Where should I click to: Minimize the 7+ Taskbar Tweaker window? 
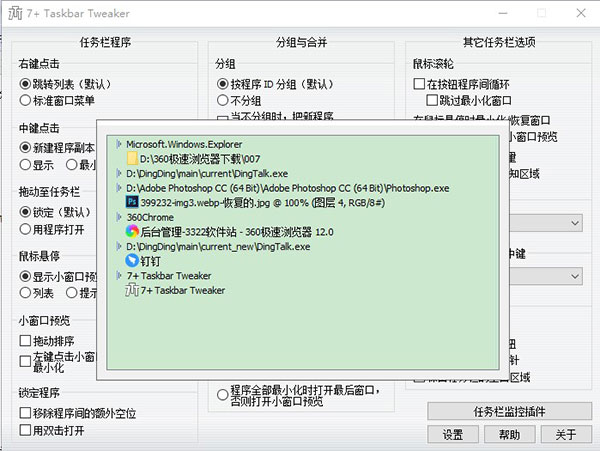(503, 13)
